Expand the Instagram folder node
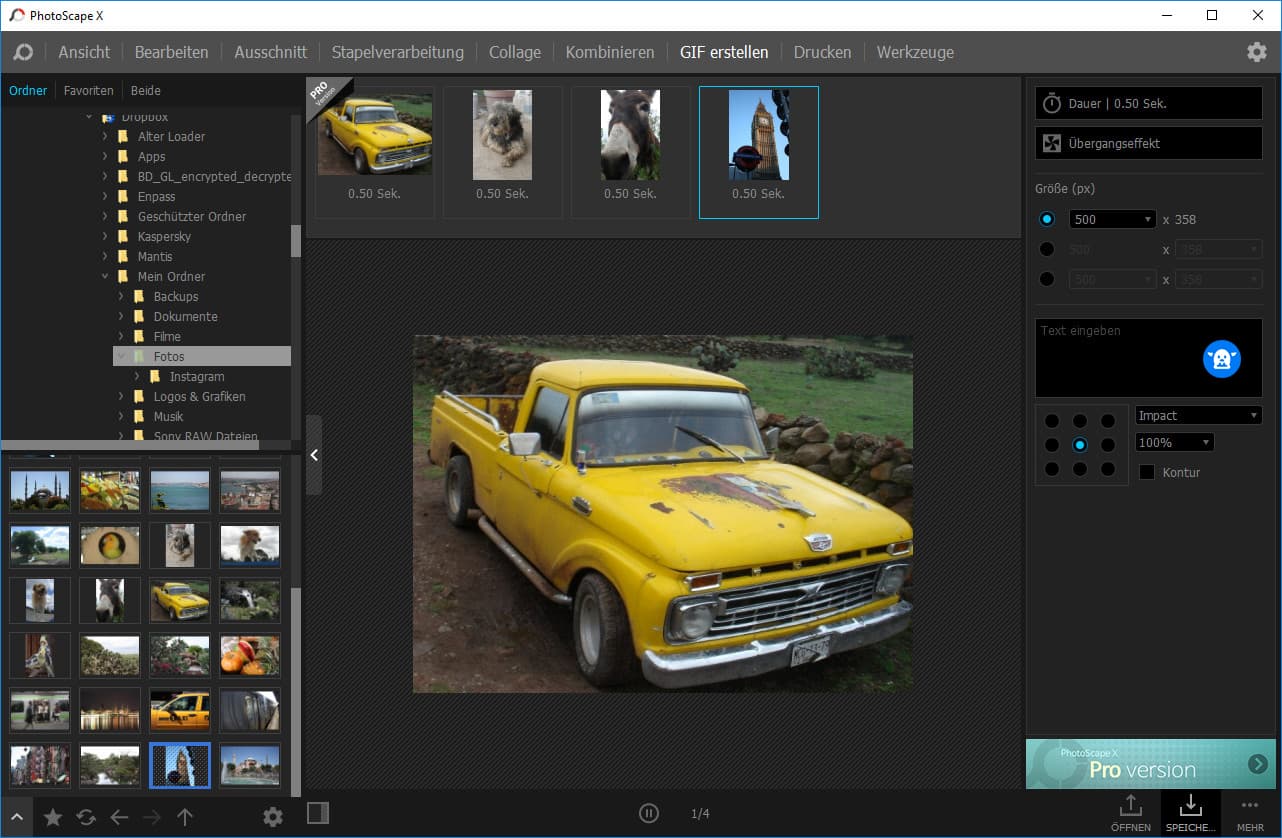This screenshot has height=838, width=1282. 137,376
